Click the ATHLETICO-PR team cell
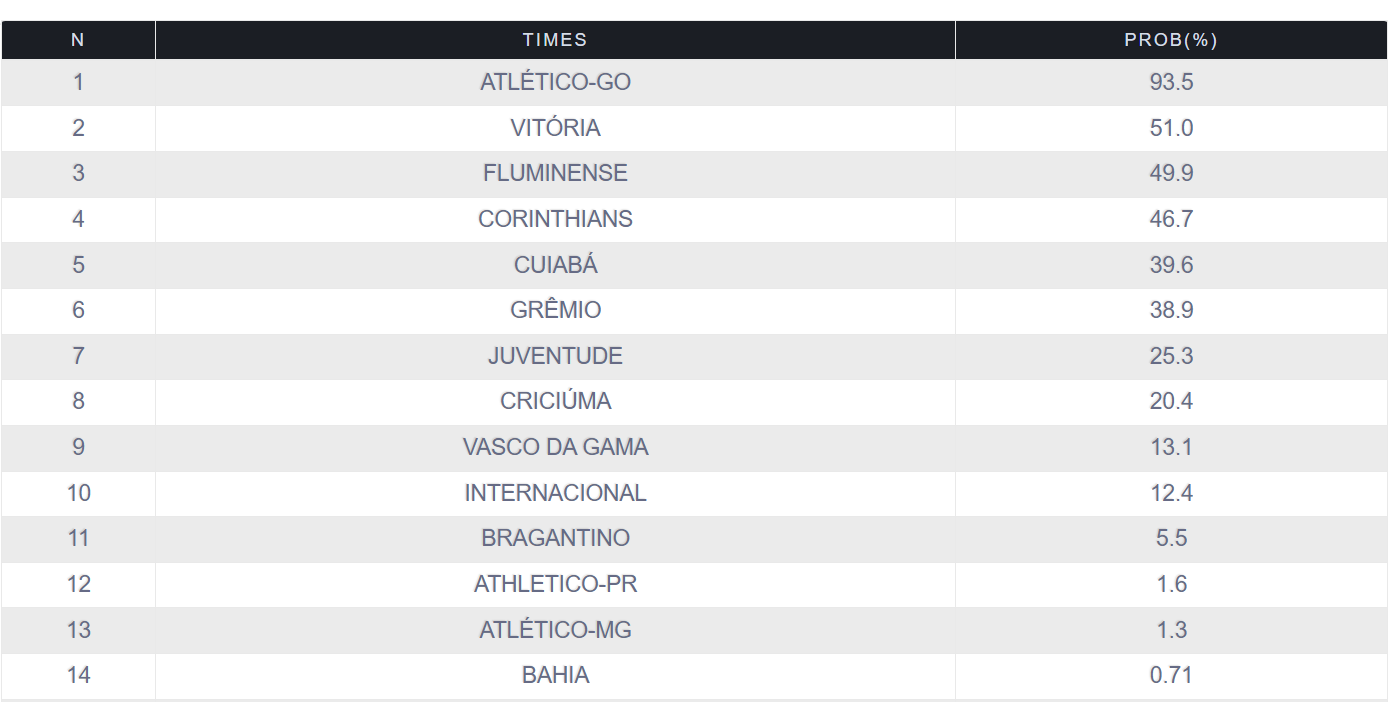Image resolution: width=1396 pixels, height=702 pixels. tap(555, 584)
